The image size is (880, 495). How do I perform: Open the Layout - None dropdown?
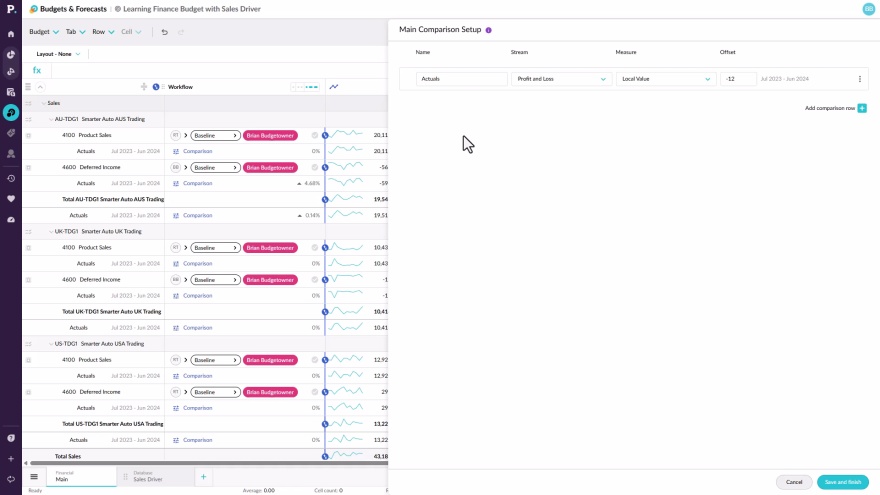click(x=58, y=54)
